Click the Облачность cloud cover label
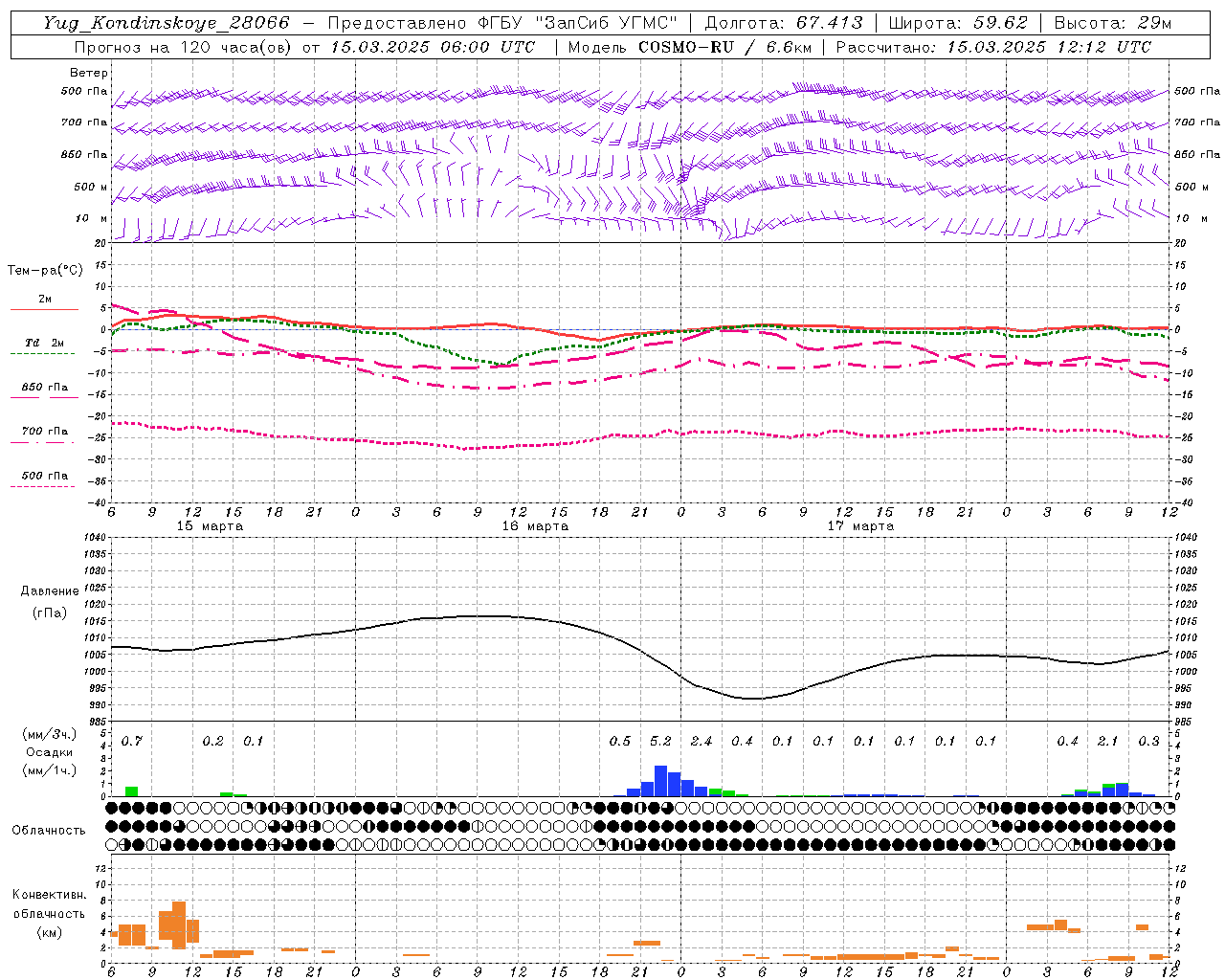 [x=49, y=830]
